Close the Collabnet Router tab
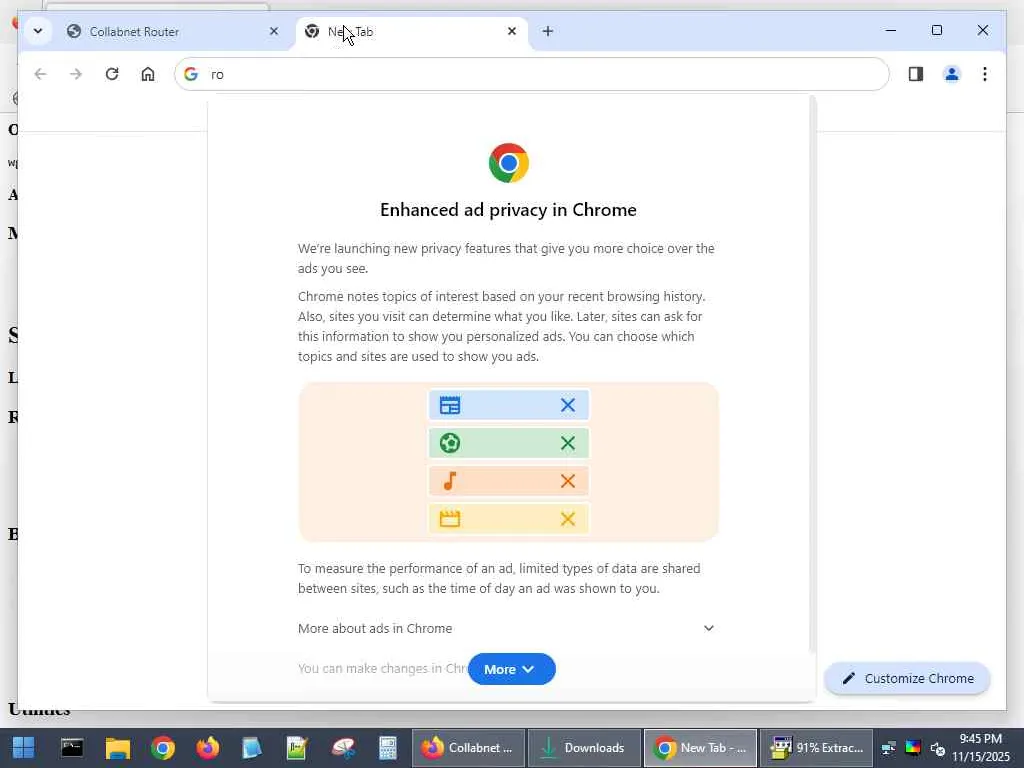The height and width of the screenshot is (768, 1024). click(x=274, y=31)
